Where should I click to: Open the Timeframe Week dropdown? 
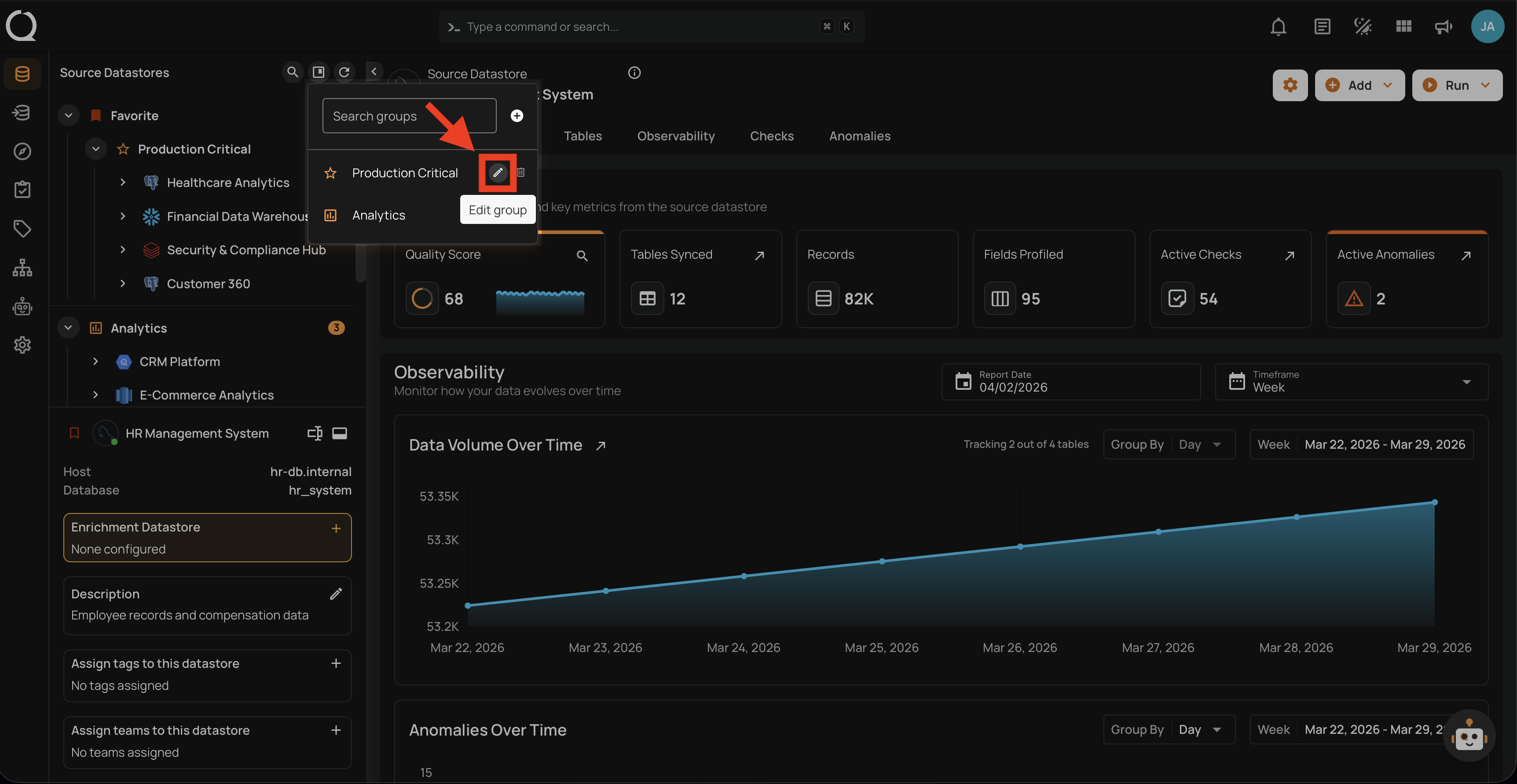coord(1351,382)
